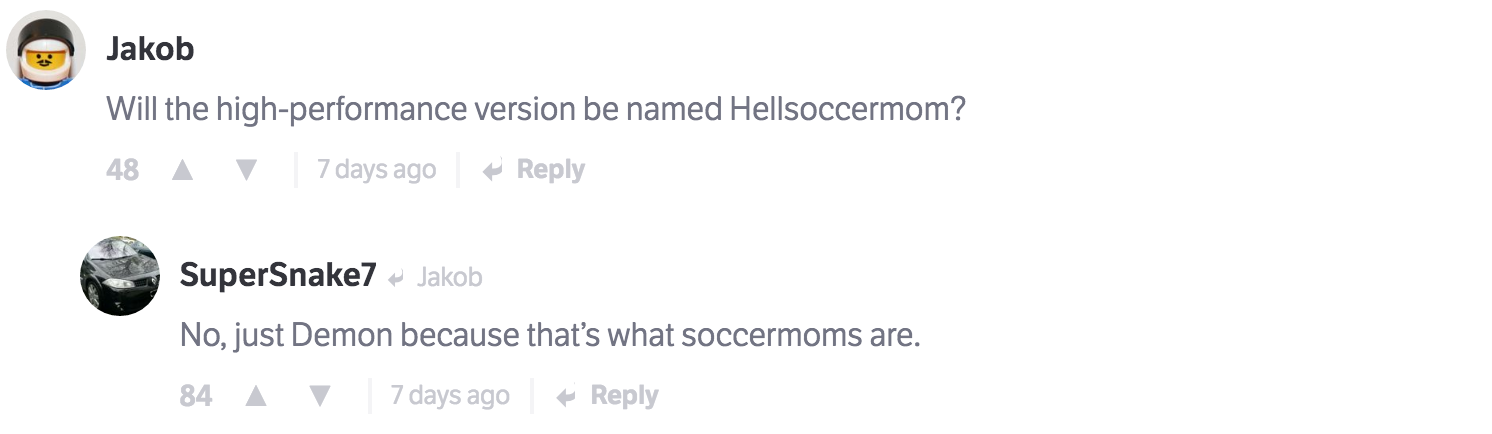This screenshot has width=1492, height=434.
Task: Open Jakob's Lego helmet avatar
Action: tap(46, 50)
